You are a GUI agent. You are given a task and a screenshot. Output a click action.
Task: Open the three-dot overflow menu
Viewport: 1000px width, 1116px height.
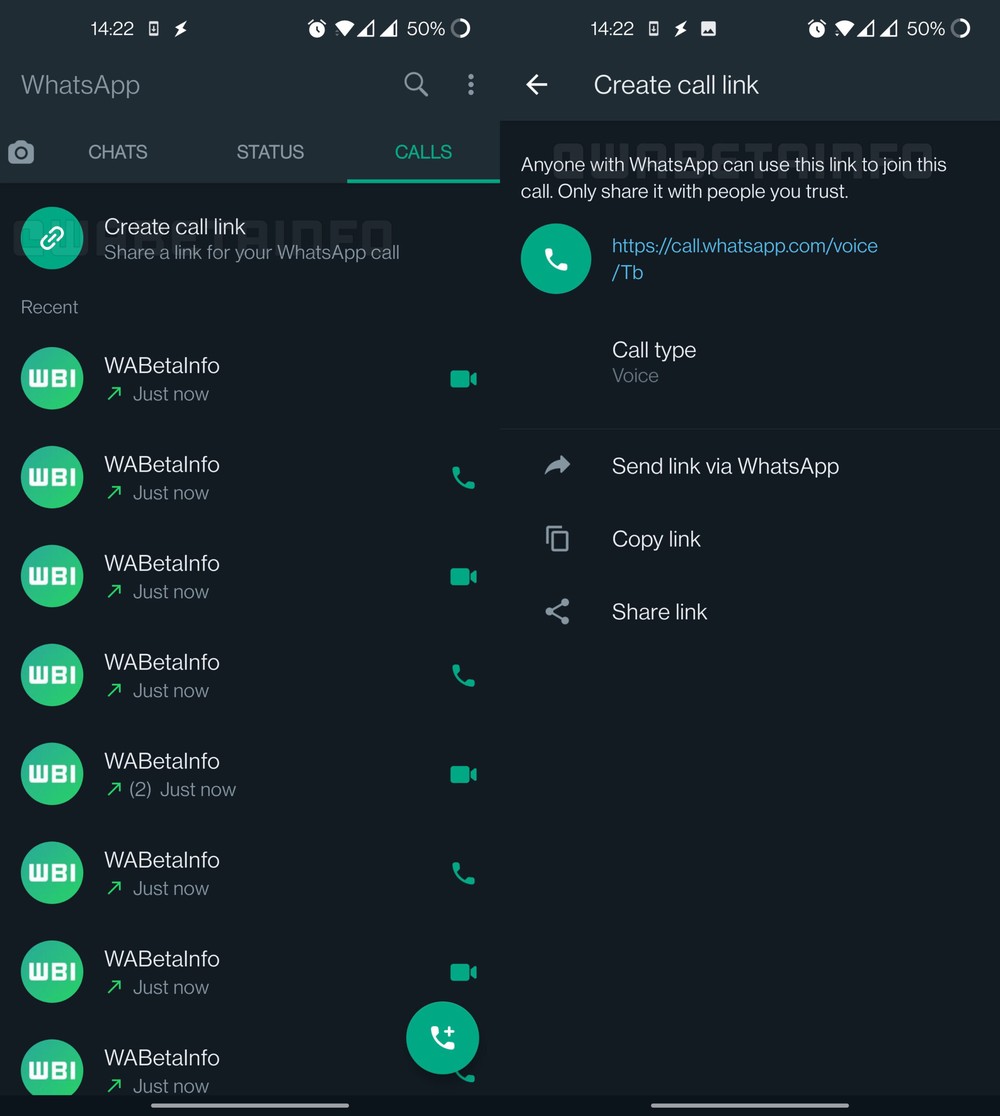[x=471, y=85]
